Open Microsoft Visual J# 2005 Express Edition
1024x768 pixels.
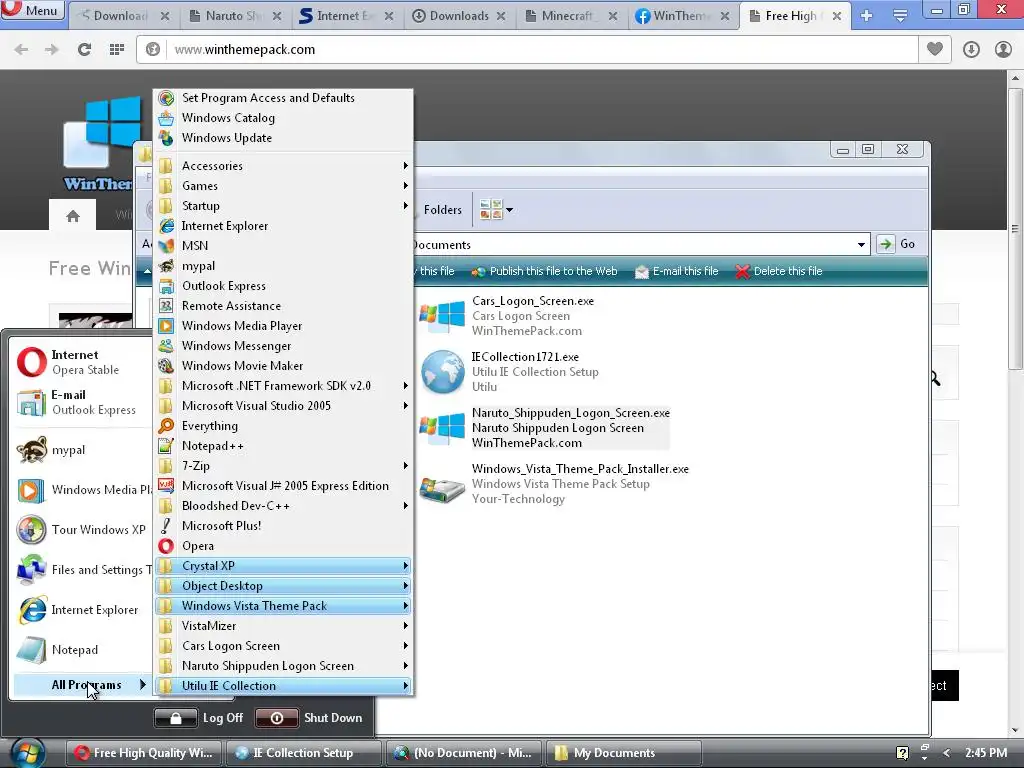pyautogui.click(x=283, y=486)
